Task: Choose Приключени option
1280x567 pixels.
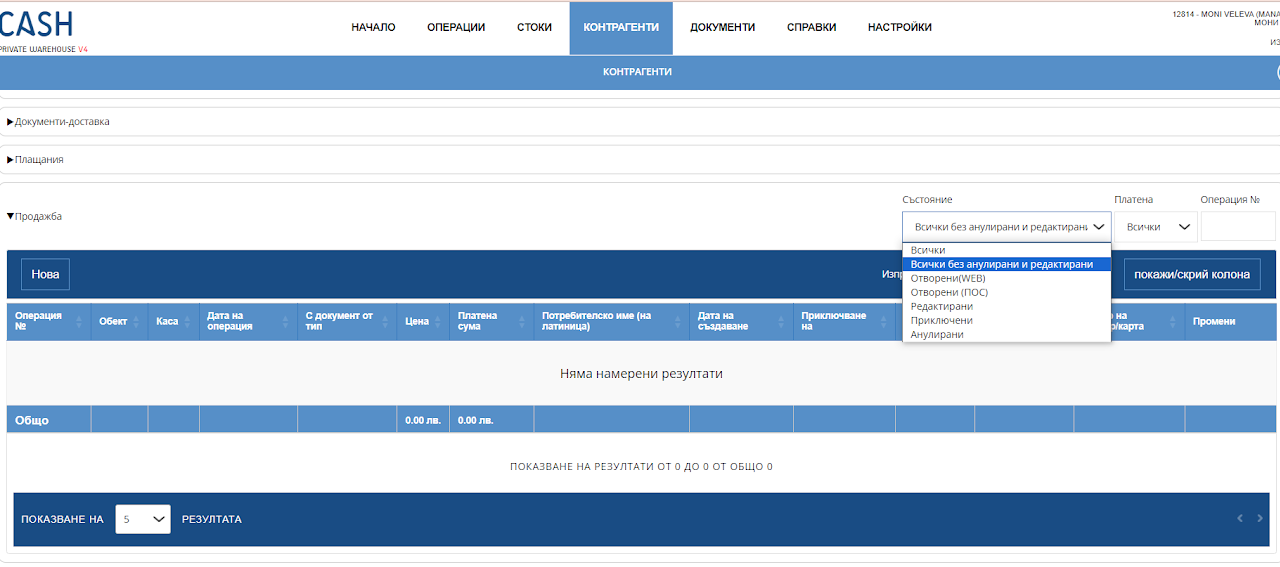Action: point(1006,320)
